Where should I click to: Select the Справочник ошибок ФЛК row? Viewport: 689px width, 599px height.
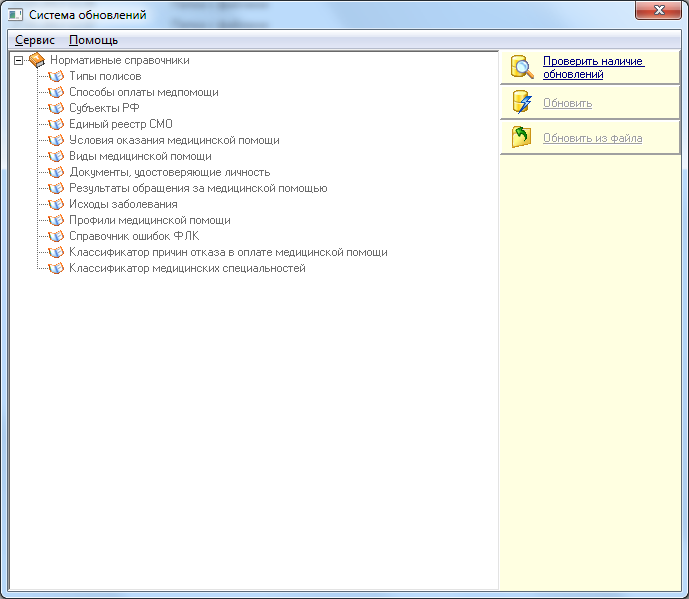coord(134,236)
